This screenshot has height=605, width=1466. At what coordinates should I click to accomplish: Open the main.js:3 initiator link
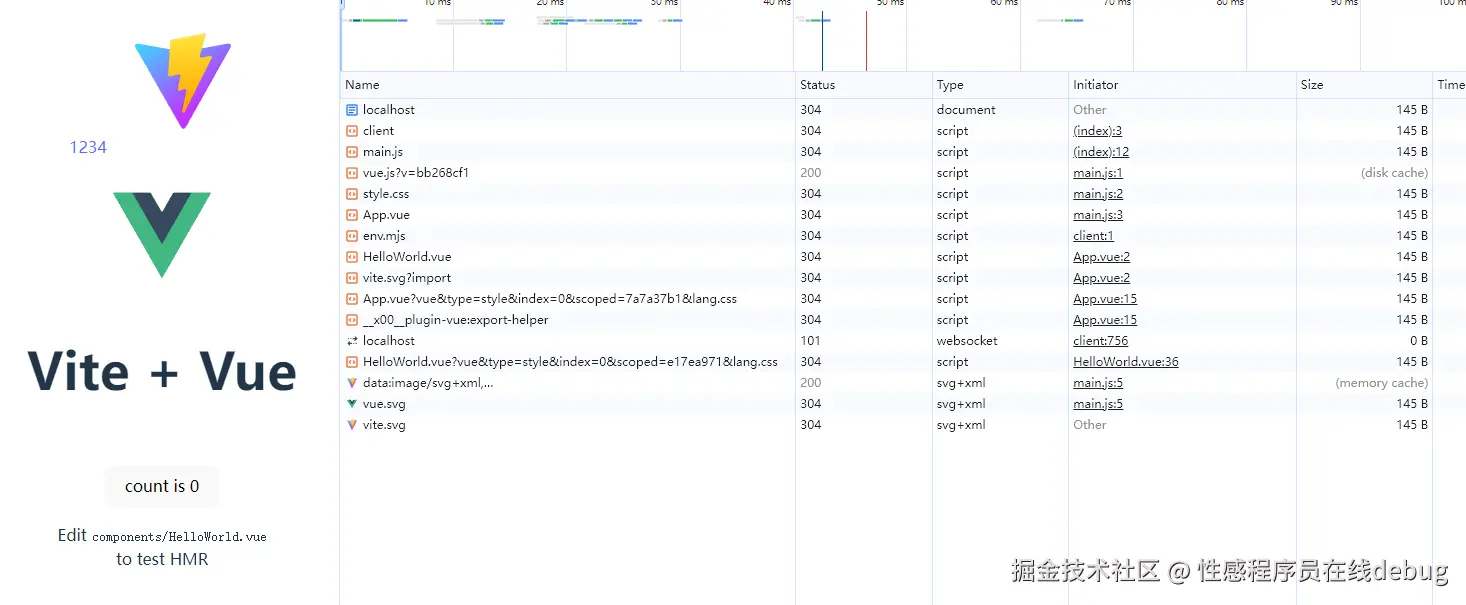pyautogui.click(x=1098, y=215)
